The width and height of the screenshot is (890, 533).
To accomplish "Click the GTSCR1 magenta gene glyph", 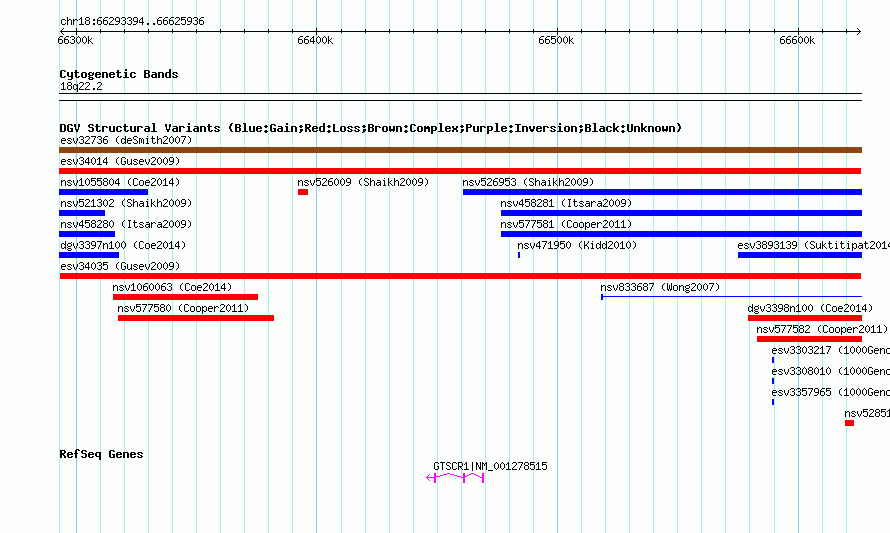I will click(455, 478).
